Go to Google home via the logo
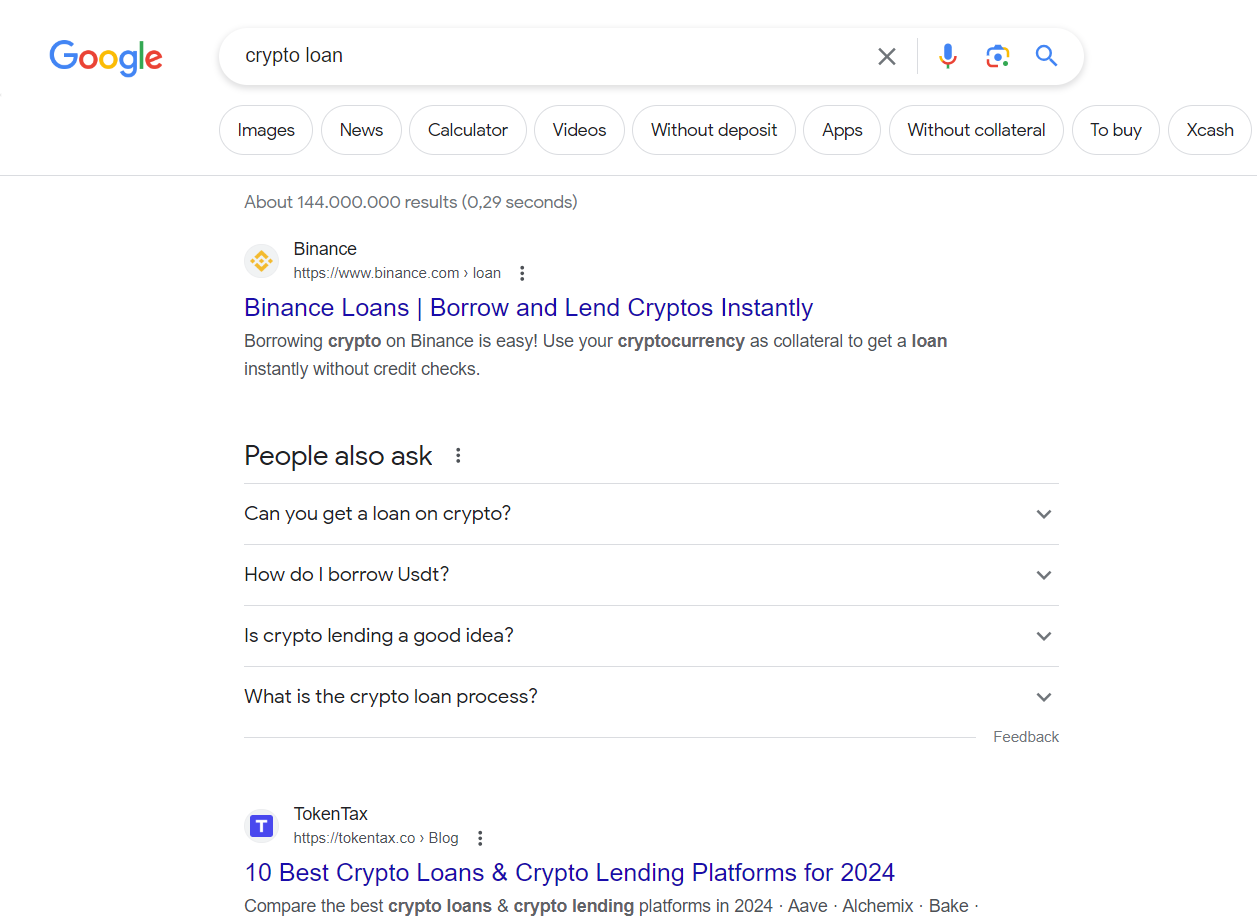Viewport: 1257px width, 916px height. [x=106, y=58]
